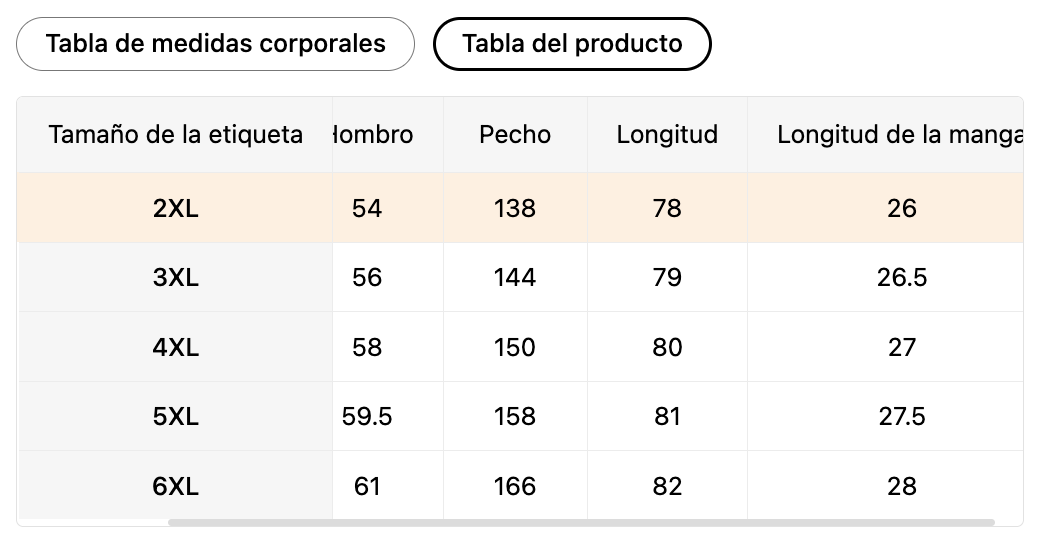Click the Tamaño de la etiqueta header
Viewport: 1042px width, 536px height.
175,134
